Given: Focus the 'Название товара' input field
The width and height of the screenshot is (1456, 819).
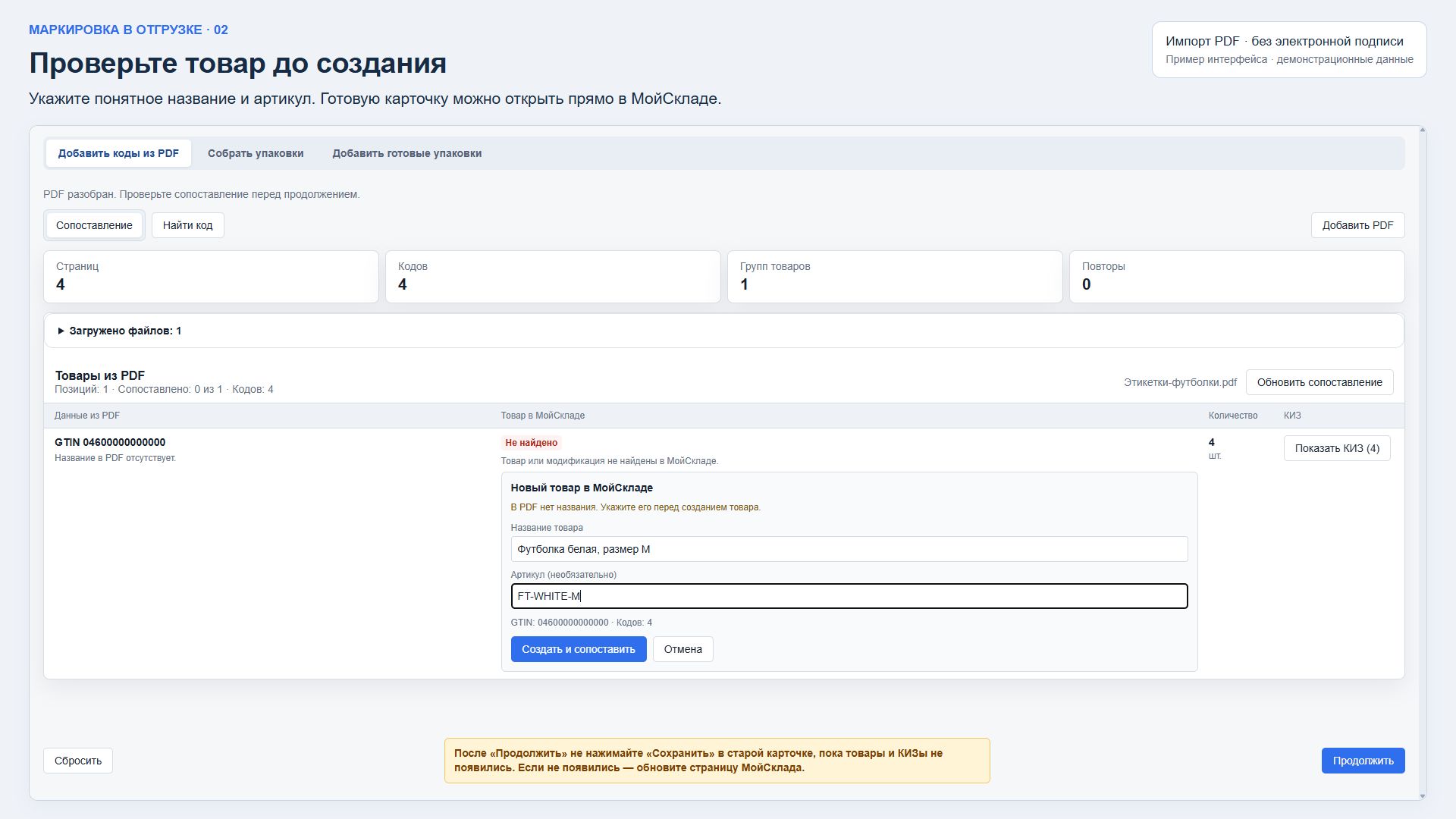Looking at the screenshot, I should [x=849, y=549].
